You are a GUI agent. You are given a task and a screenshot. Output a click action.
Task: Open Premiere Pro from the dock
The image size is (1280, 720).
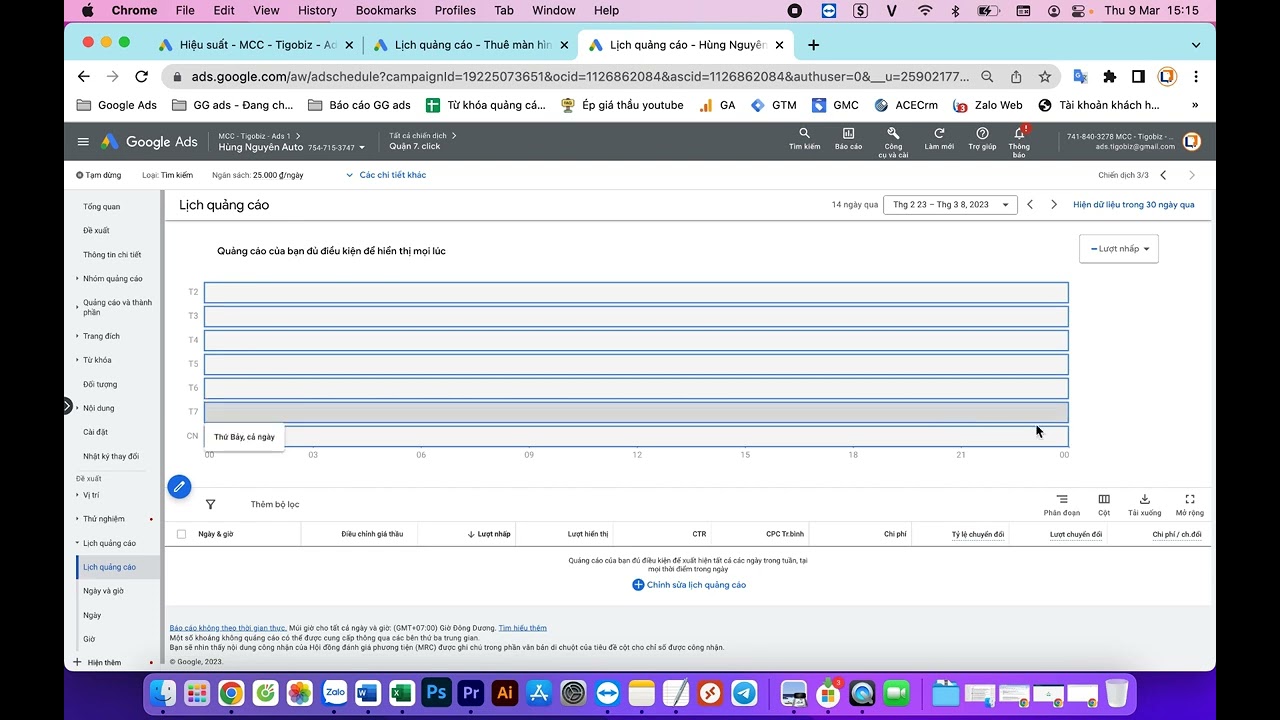[470, 692]
